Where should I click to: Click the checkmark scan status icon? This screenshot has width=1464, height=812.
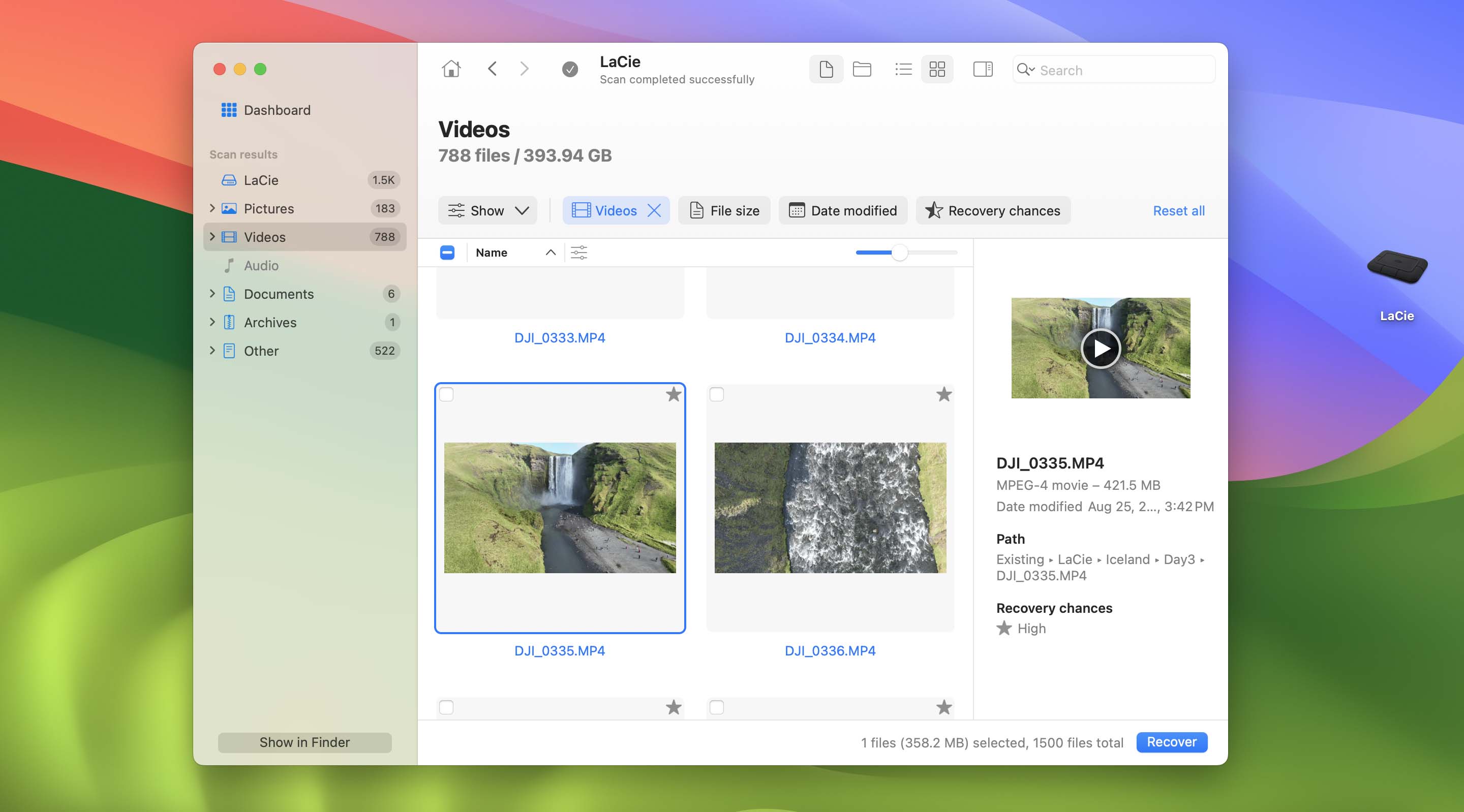pos(568,69)
